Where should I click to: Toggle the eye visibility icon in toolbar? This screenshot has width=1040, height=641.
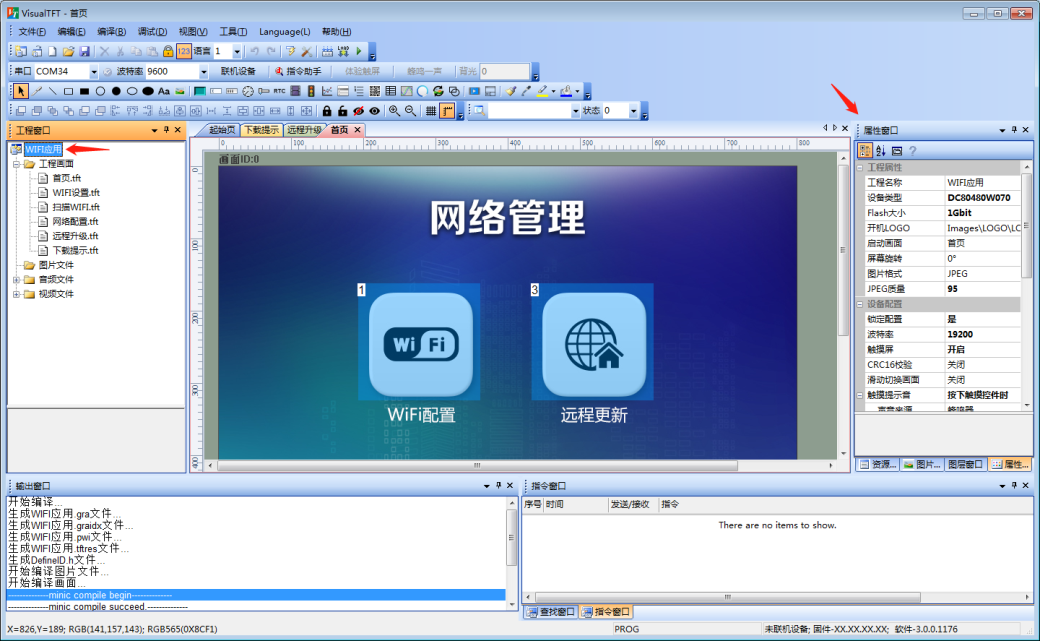tap(374, 111)
